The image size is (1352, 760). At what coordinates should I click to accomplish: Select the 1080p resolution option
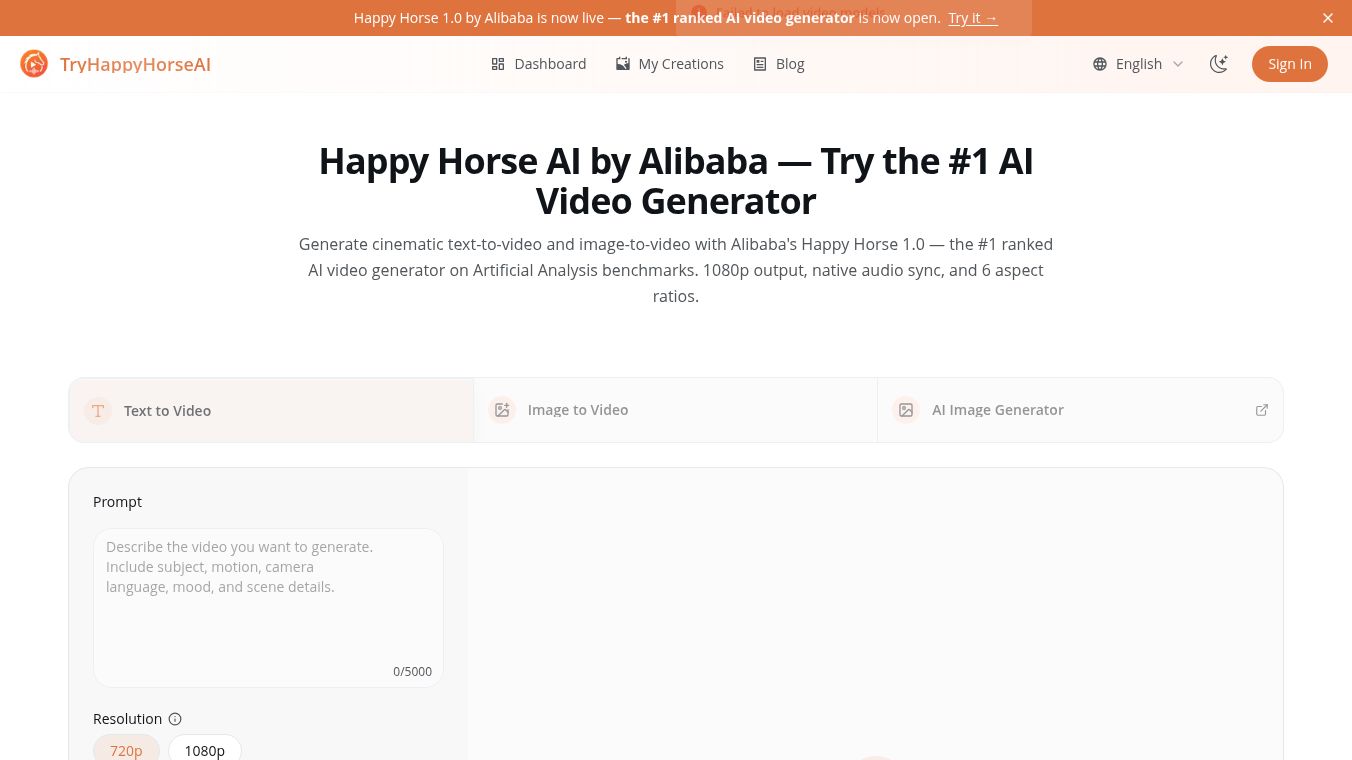[205, 750]
